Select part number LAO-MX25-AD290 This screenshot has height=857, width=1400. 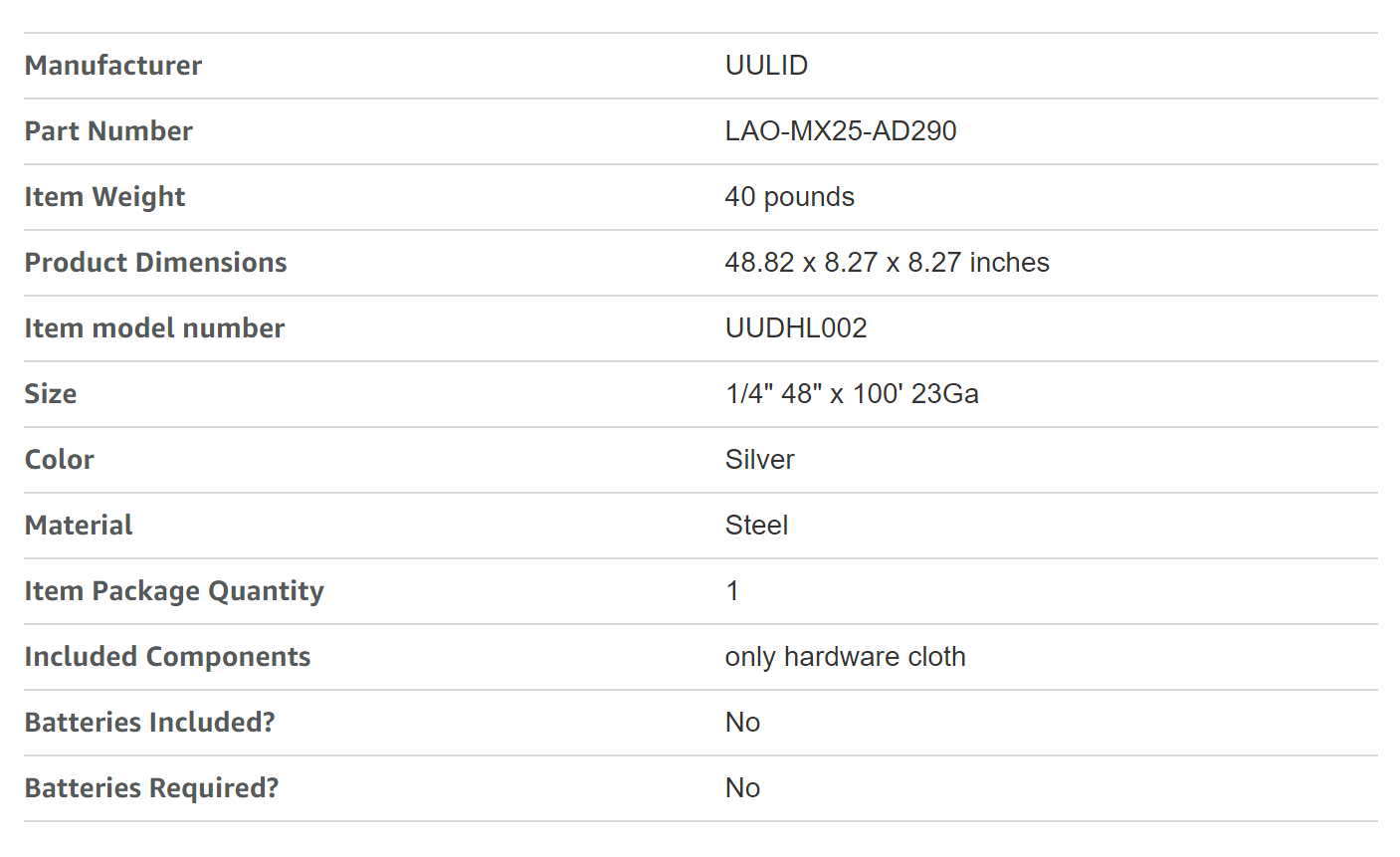[840, 131]
